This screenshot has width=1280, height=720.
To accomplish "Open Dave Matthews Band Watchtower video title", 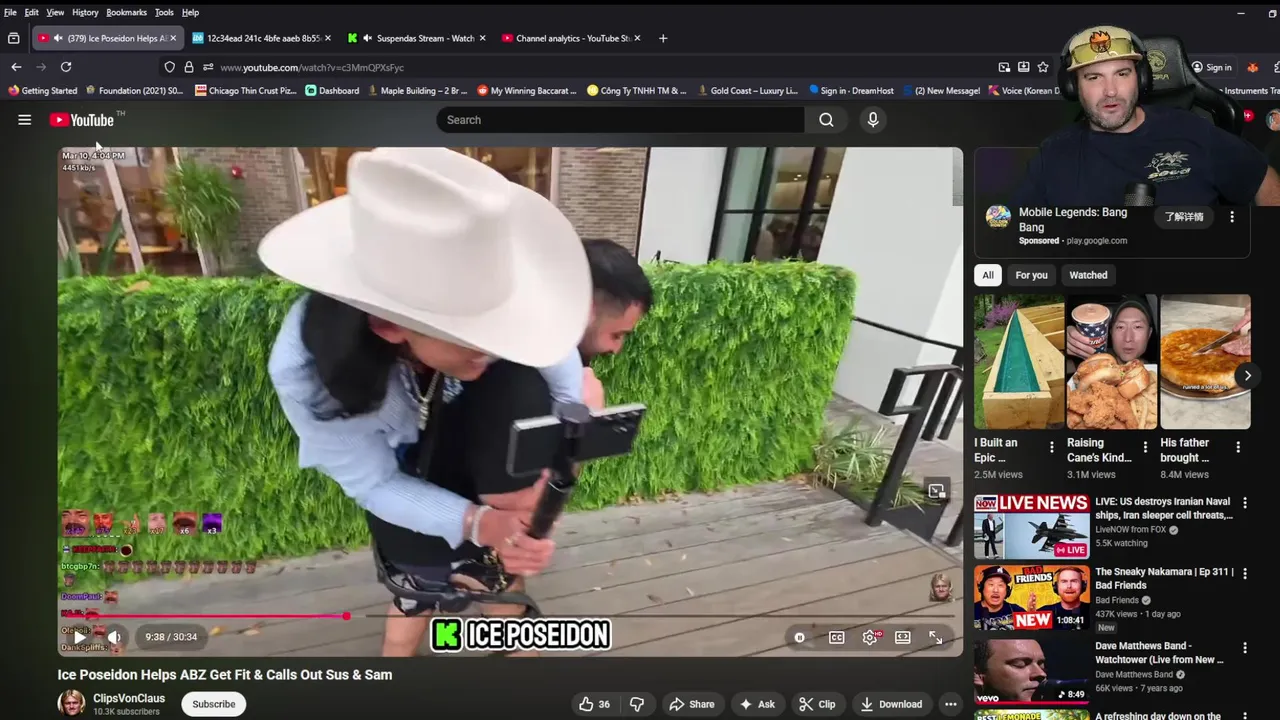I will pyautogui.click(x=1159, y=653).
